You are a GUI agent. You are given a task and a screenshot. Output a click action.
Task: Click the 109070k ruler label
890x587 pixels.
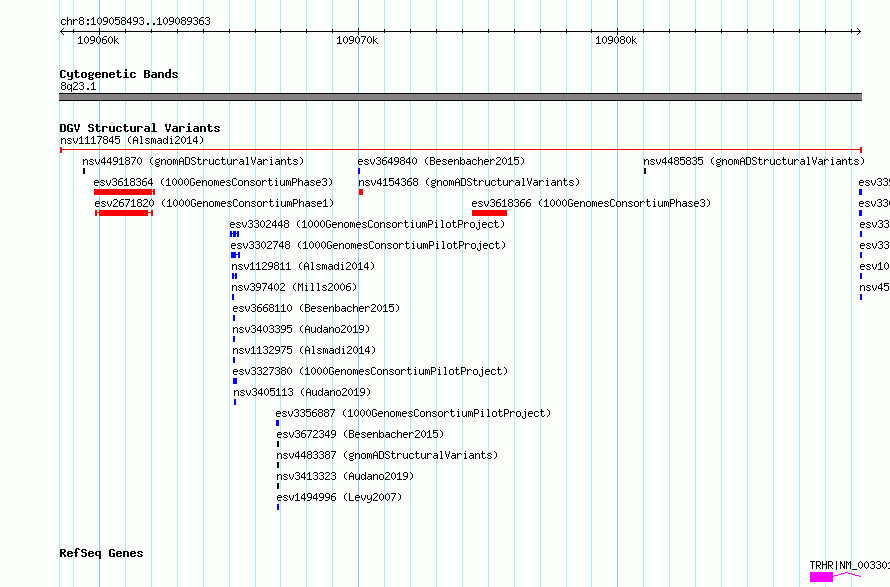[357, 40]
